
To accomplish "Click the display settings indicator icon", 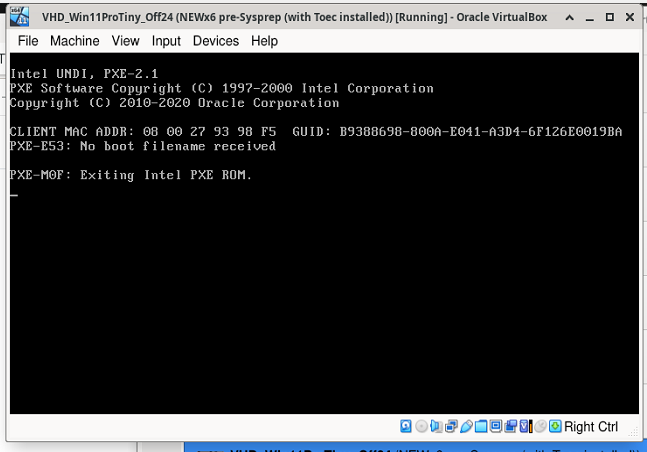I will point(496,426).
